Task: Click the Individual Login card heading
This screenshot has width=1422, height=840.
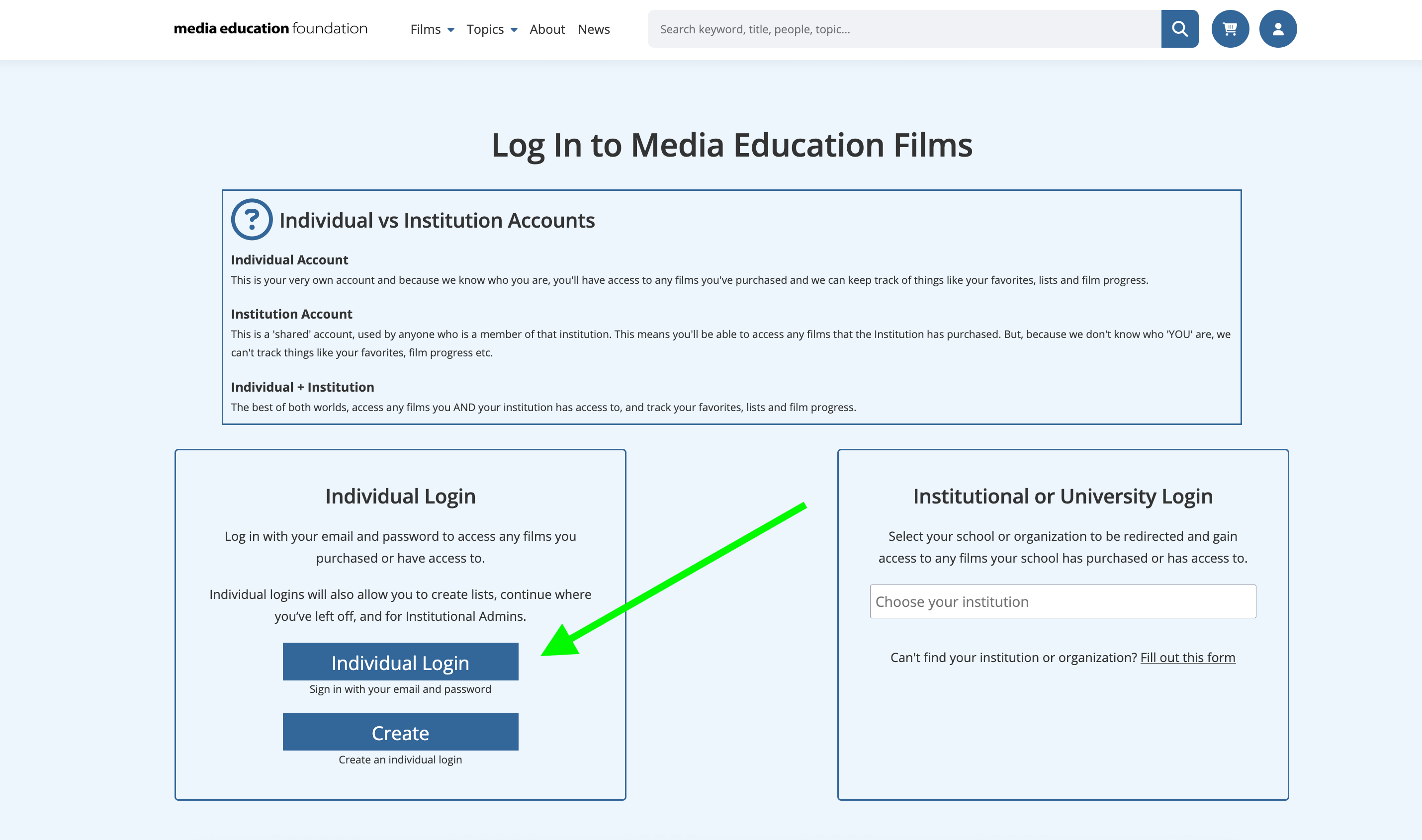Action: [x=400, y=497]
